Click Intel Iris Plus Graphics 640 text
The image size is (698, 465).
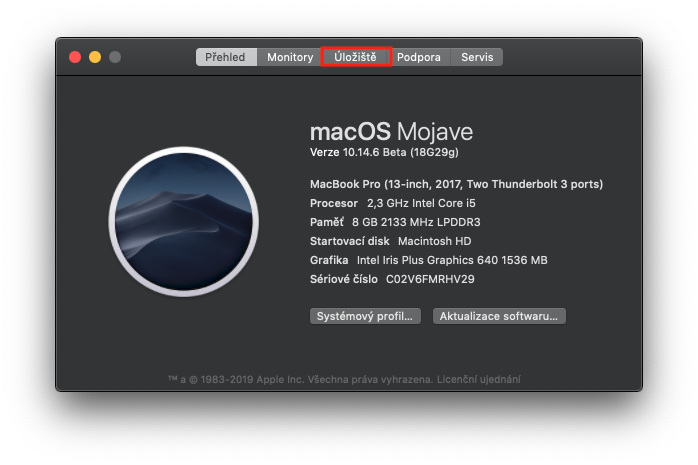pos(452,260)
